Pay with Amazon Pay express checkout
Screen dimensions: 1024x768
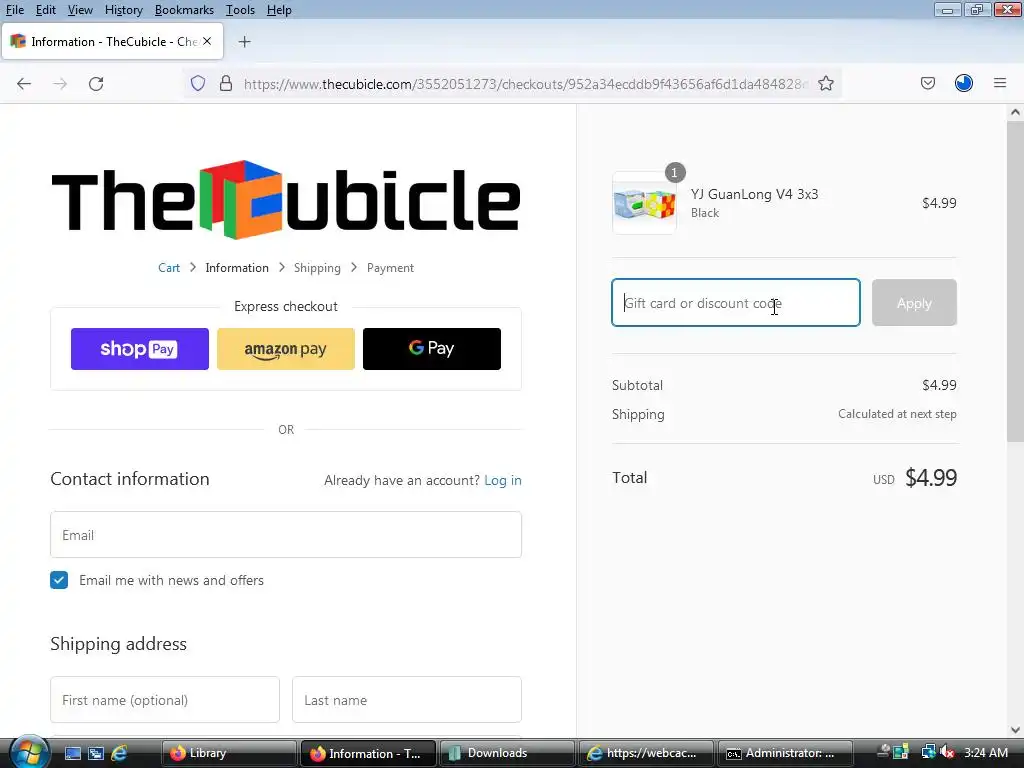click(286, 349)
